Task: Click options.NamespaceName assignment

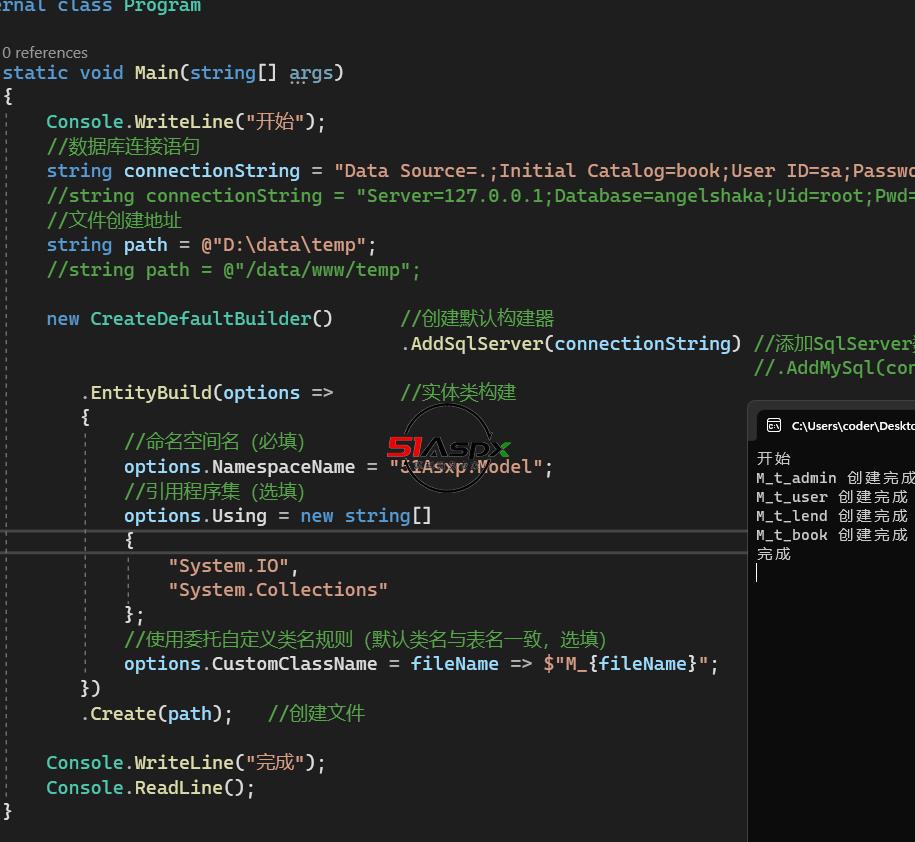Action: pyautogui.click(x=338, y=466)
